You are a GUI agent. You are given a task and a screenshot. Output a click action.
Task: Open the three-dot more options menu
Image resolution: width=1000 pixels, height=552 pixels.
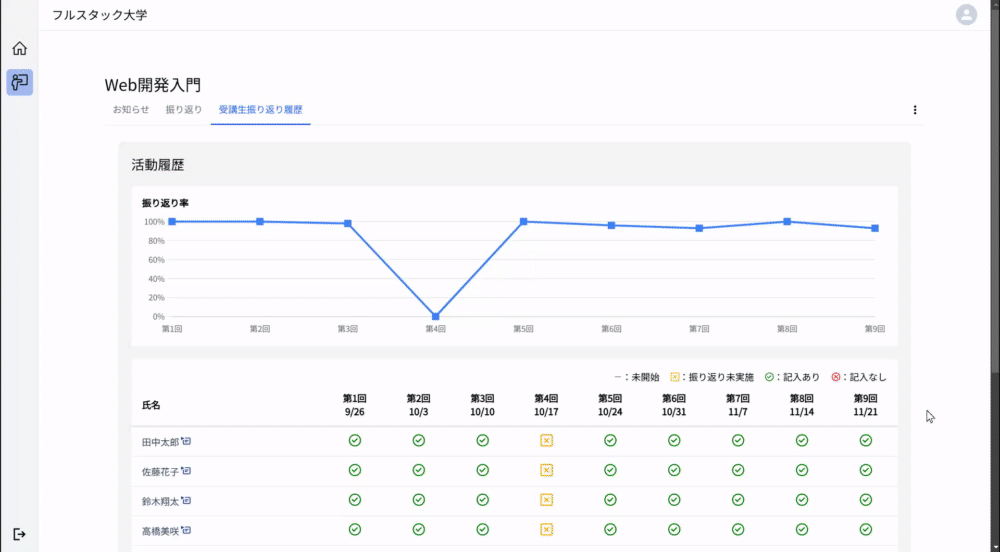click(x=915, y=110)
